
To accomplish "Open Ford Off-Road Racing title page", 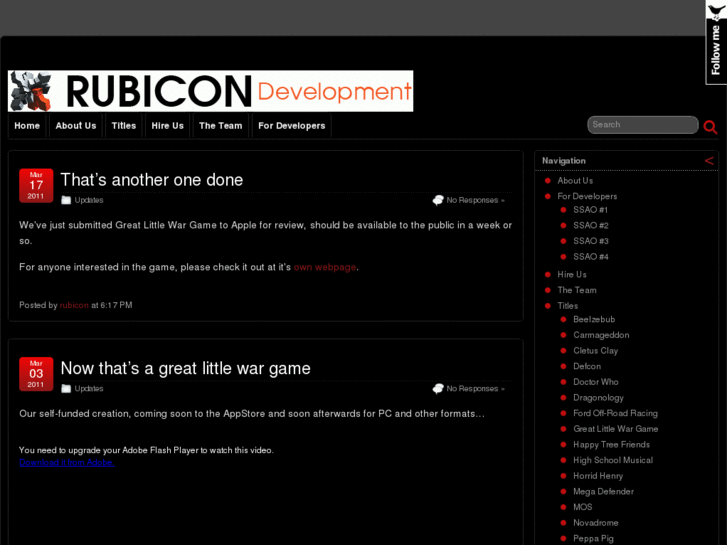I will tap(615, 413).
